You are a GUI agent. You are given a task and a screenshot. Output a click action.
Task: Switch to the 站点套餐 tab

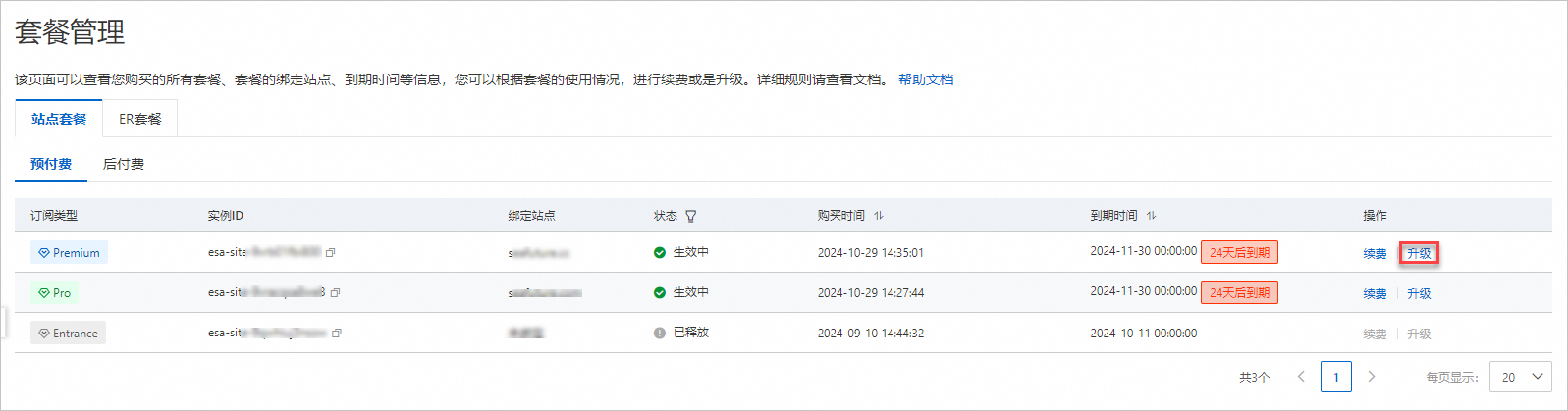point(59,119)
